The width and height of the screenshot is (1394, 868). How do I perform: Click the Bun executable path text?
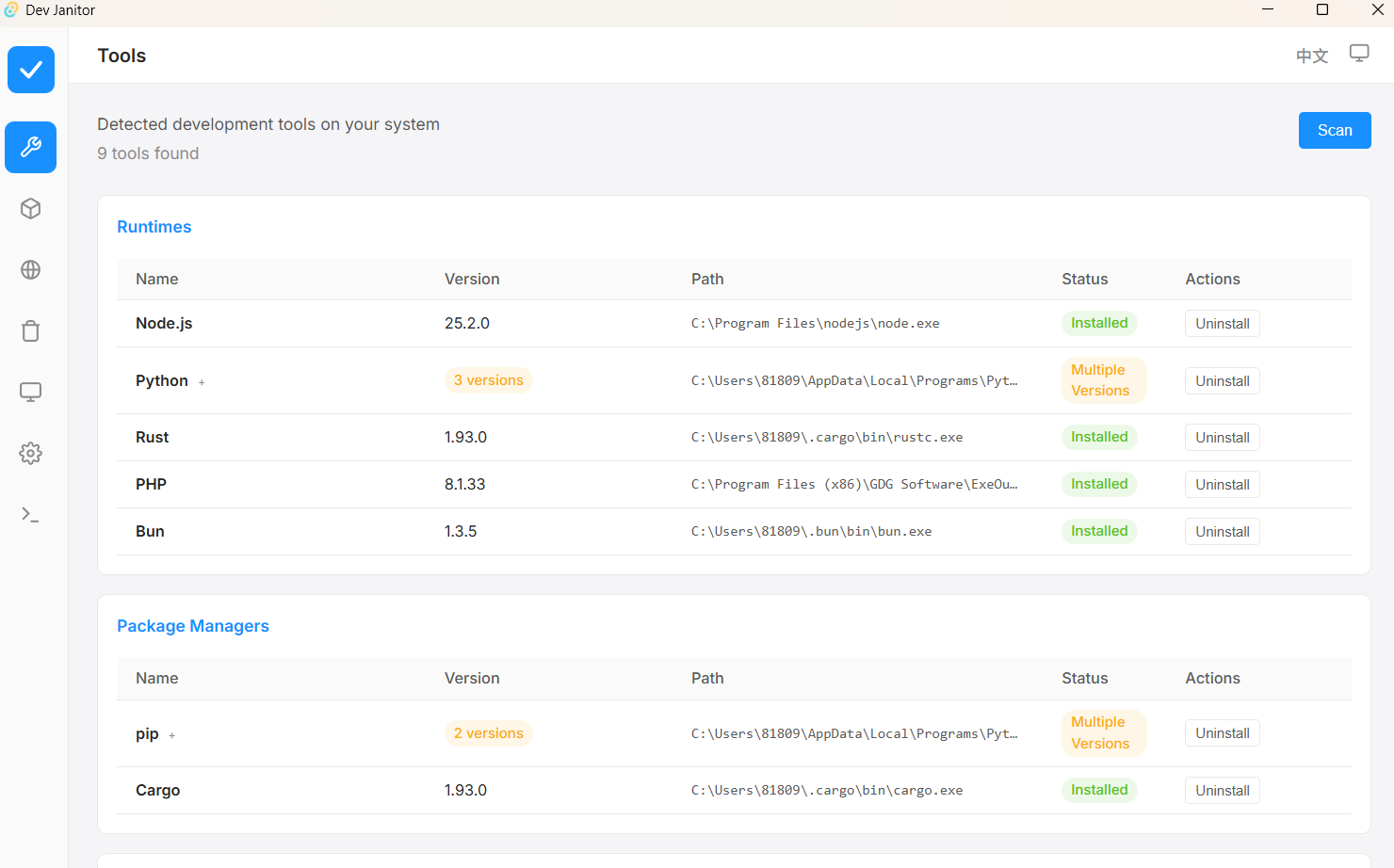pyautogui.click(x=811, y=532)
